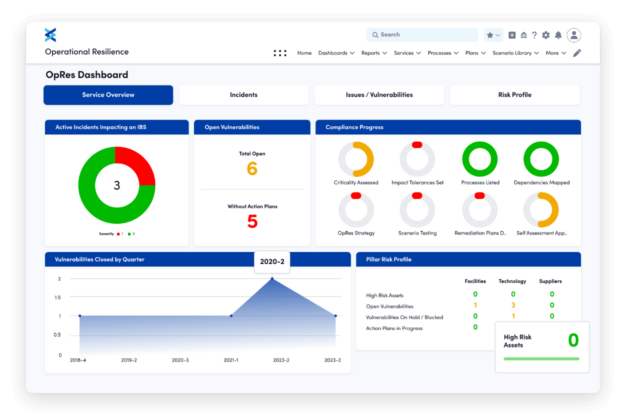Click the add (plus) square icon
Image resolution: width=626 pixels, height=417 pixels.
[x=512, y=35]
